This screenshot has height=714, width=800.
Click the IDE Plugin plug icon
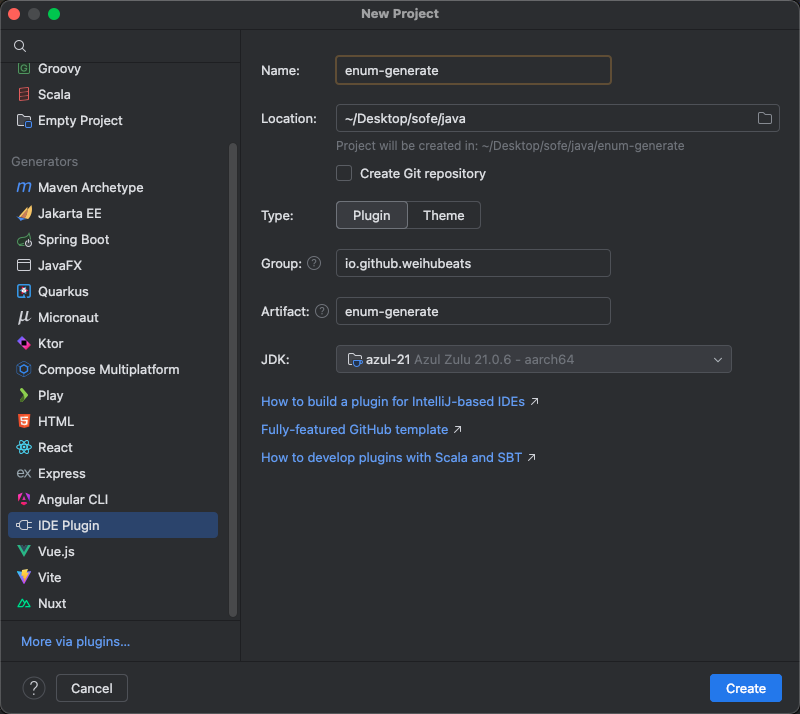pos(23,525)
